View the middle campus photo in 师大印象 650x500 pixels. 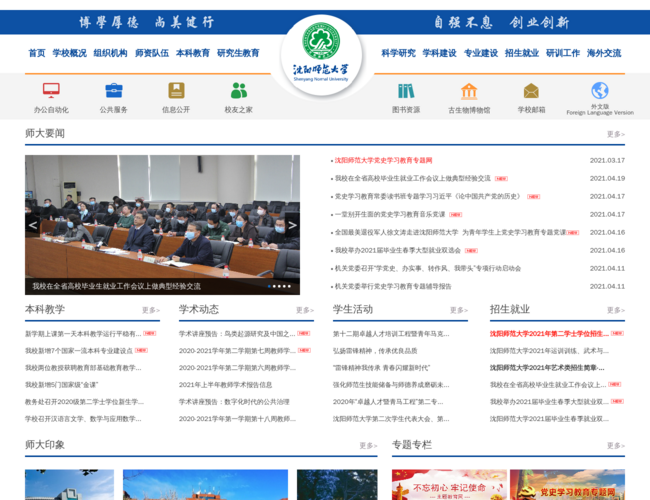(x=205, y=485)
